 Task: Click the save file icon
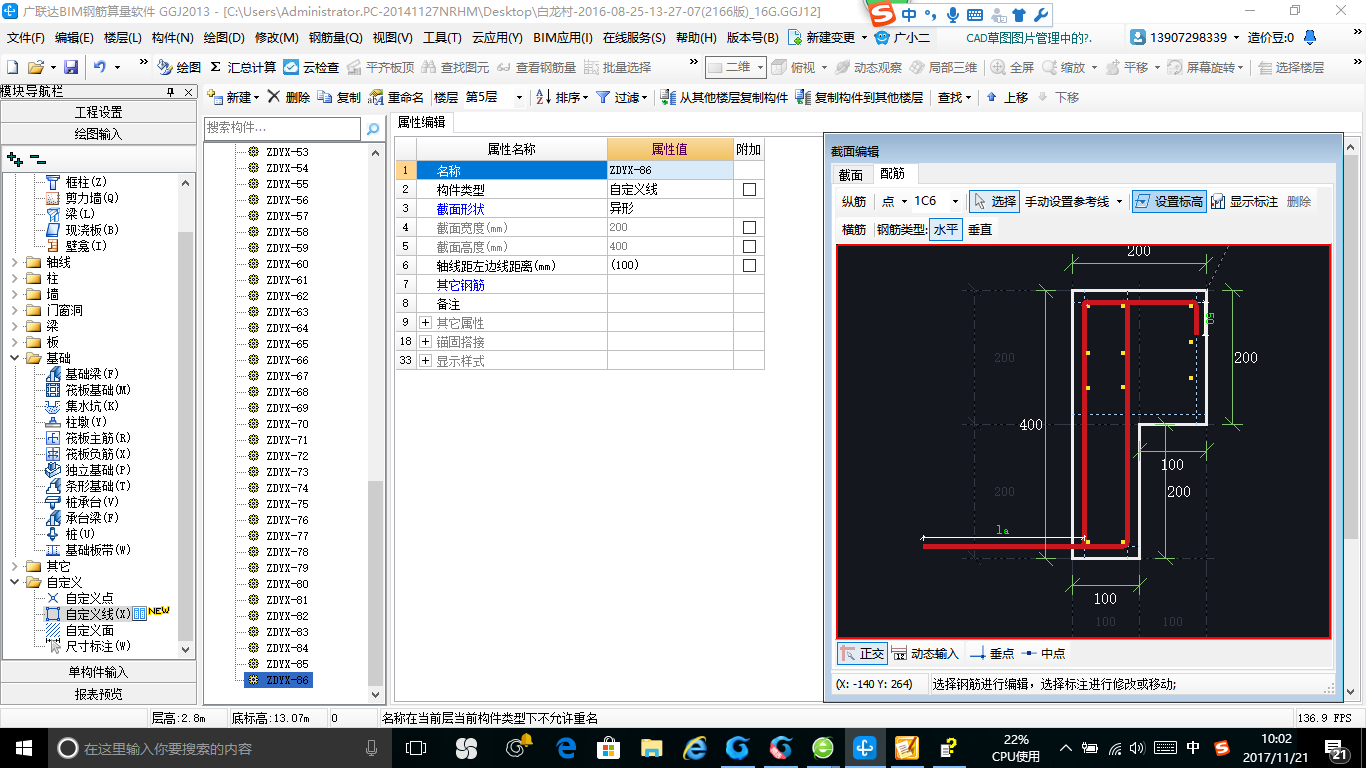[71, 67]
